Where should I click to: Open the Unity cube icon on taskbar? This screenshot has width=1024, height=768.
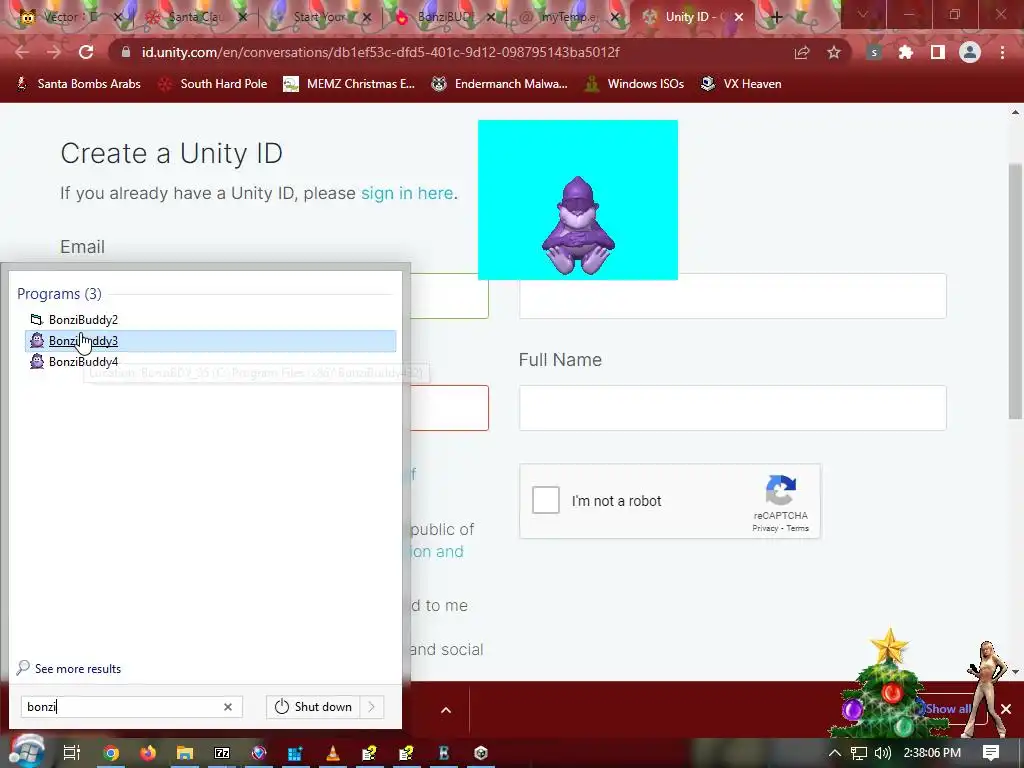click(x=481, y=753)
